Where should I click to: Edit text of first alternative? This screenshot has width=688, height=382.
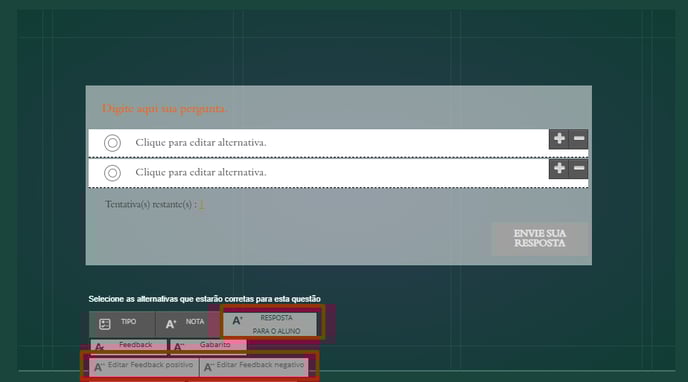click(201, 143)
